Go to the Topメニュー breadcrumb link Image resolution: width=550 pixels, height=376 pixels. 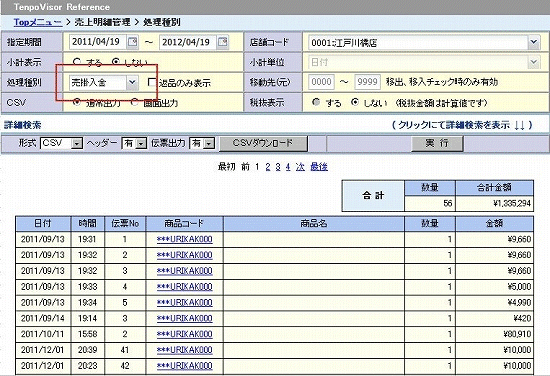tap(38, 22)
